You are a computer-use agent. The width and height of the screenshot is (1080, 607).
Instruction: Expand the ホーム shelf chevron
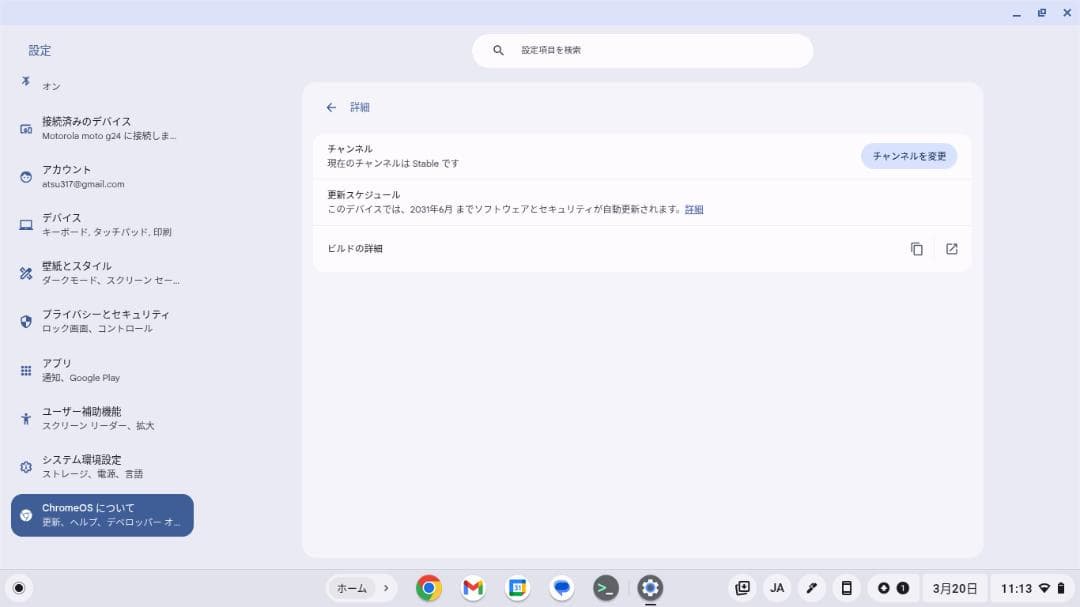(x=385, y=588)
